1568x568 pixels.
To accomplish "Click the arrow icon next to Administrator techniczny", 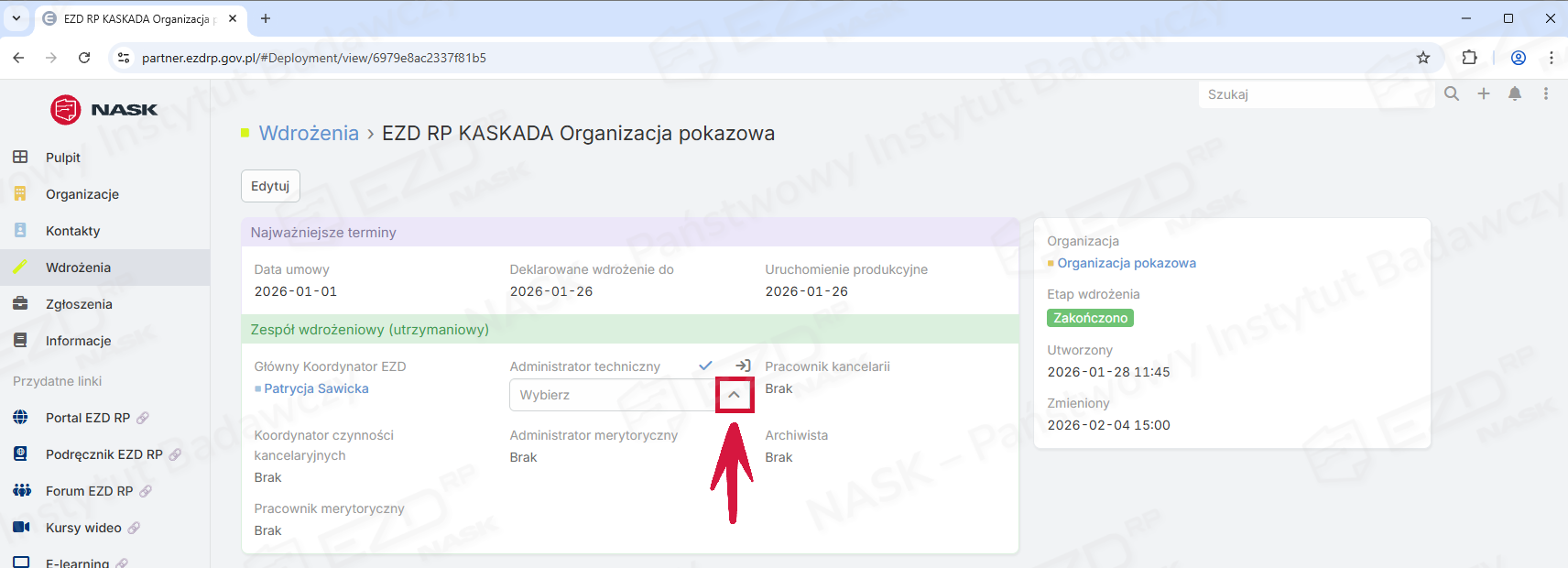I will click(743, 366).
